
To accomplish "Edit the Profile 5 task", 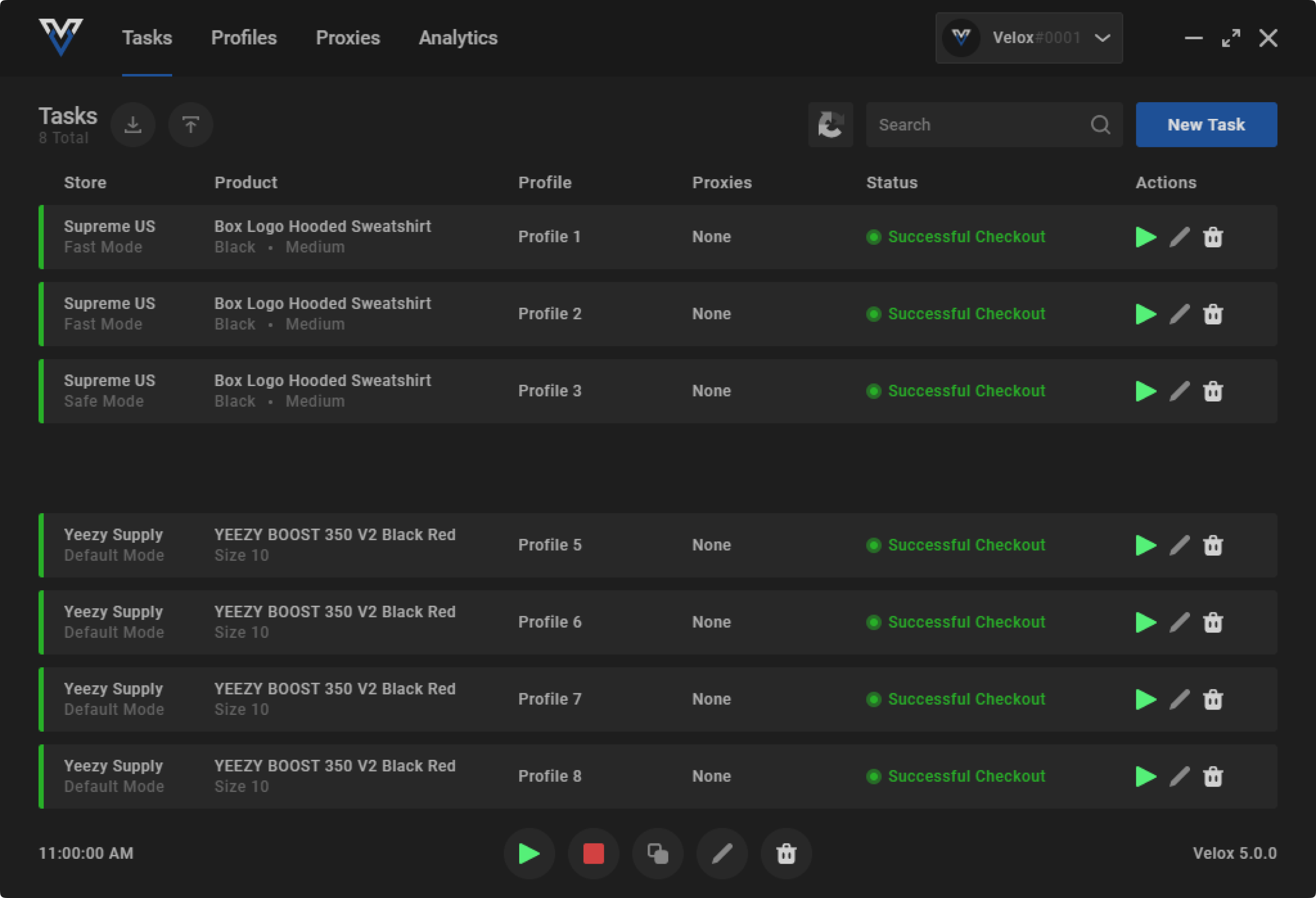I will (x=1179, y=545).
